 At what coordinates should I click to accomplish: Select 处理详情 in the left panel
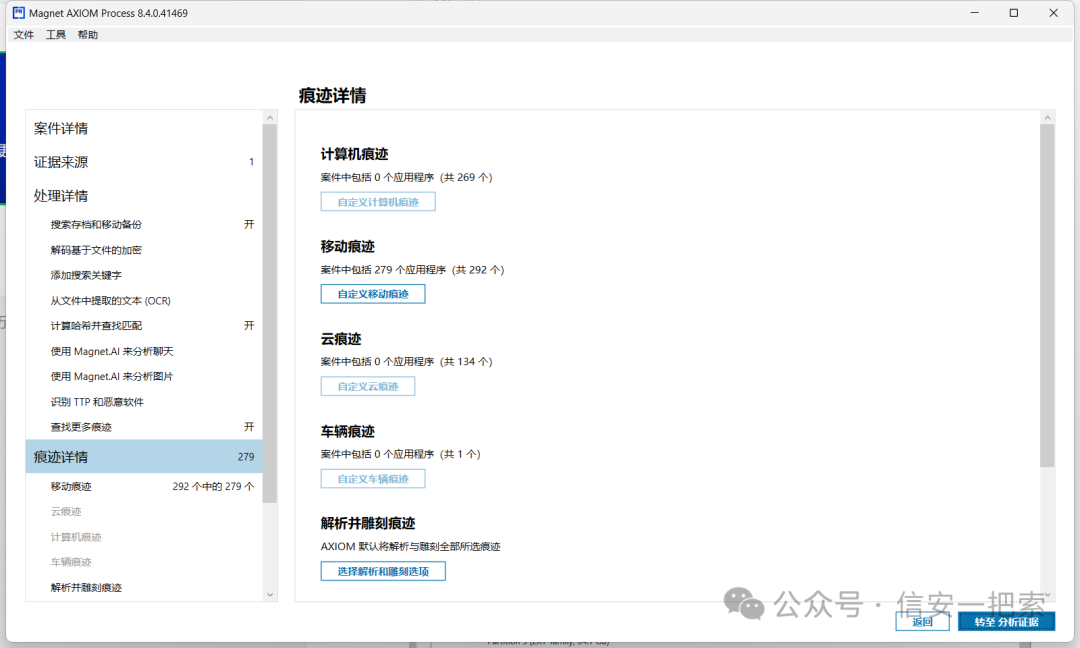click(144, 196)
